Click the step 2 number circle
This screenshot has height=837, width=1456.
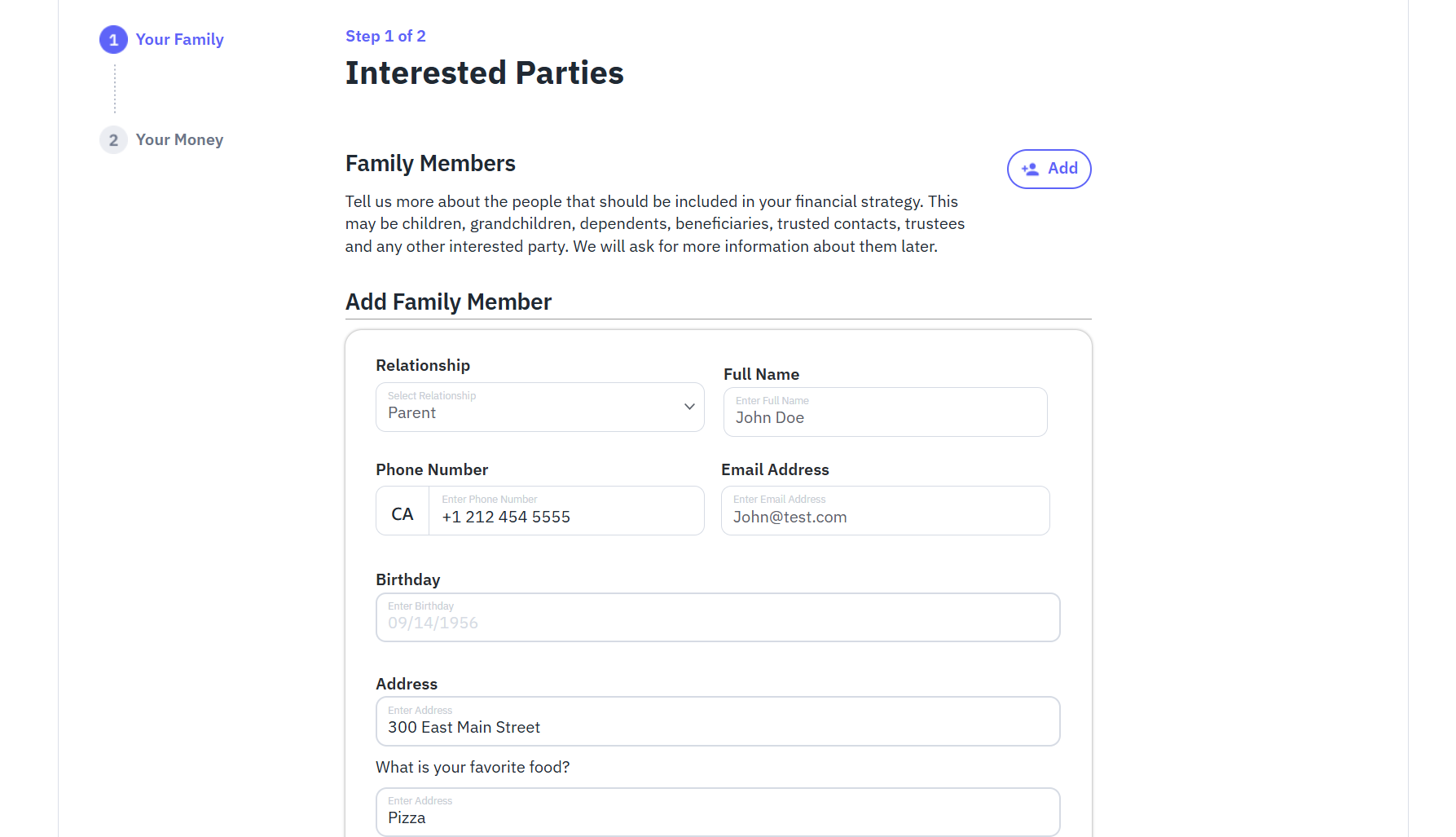tap(113, 140)
